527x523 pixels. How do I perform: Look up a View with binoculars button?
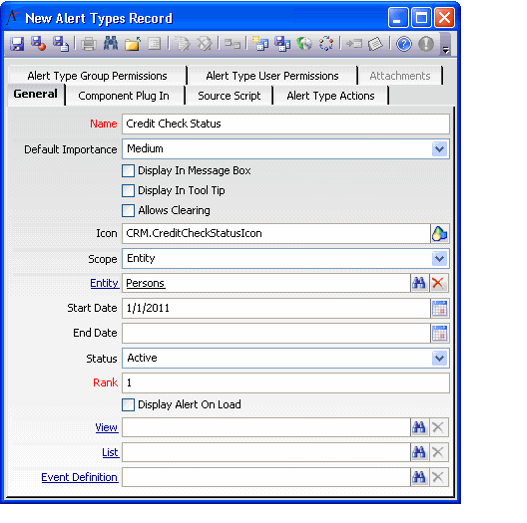point(419,427)
